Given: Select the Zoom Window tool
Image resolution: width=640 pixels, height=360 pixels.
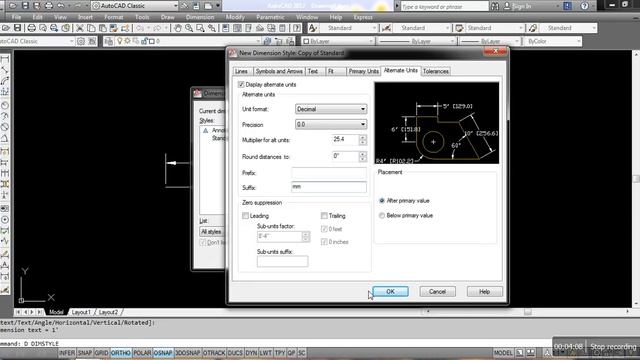Looking at the screenshot, I should 200,28.
